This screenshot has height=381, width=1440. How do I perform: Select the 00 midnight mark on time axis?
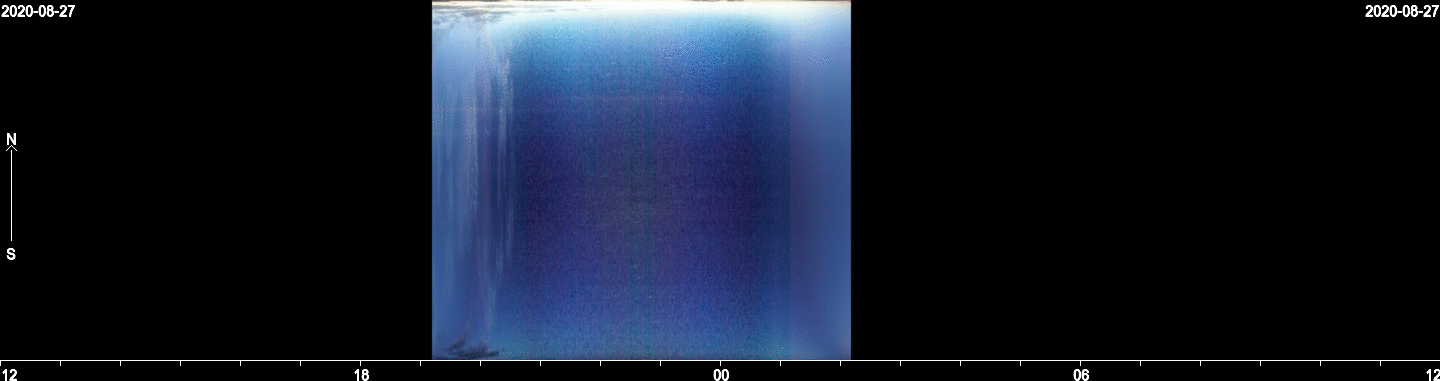tap(721, 374)
